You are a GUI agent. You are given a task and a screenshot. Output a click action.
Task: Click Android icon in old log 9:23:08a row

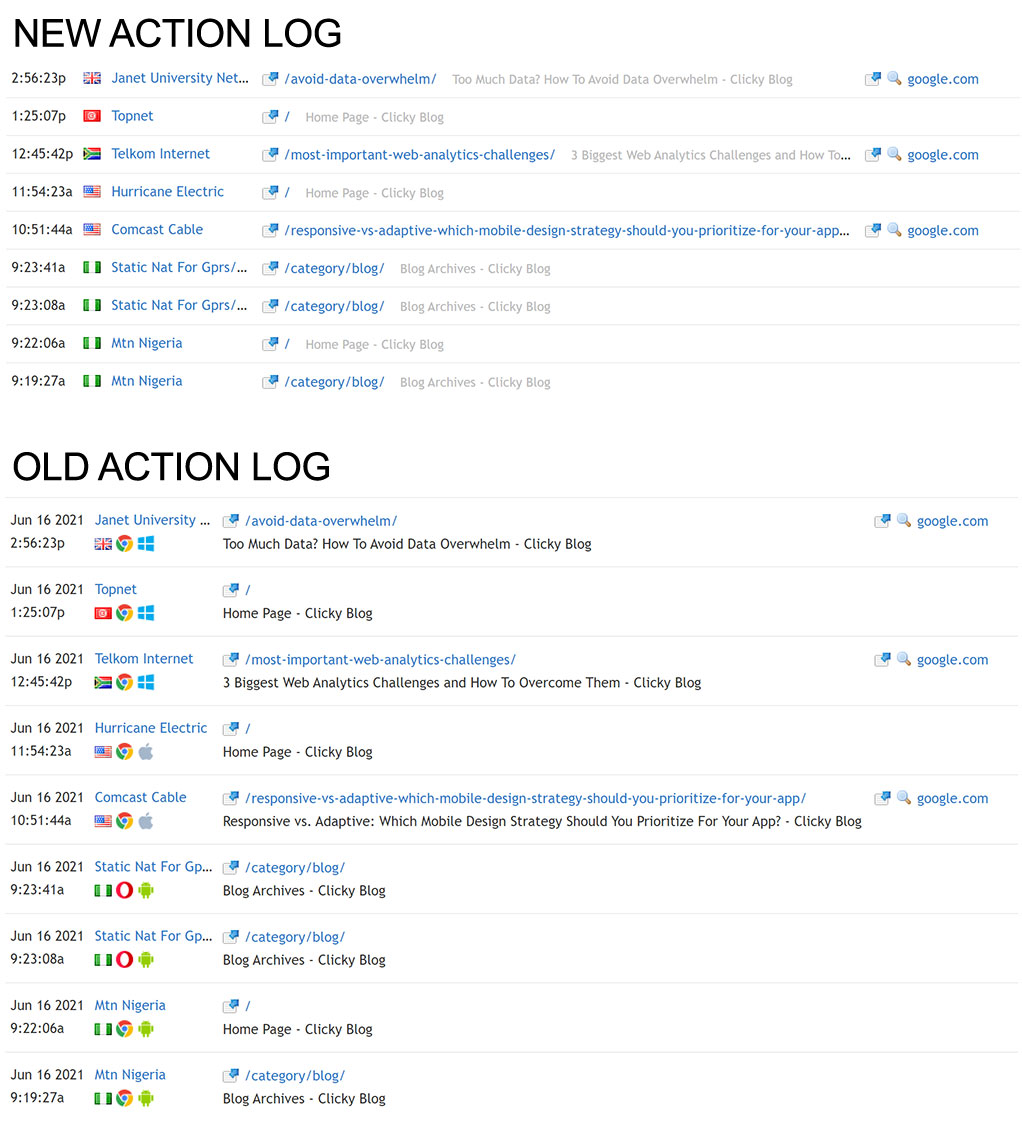tap(146, 959)
